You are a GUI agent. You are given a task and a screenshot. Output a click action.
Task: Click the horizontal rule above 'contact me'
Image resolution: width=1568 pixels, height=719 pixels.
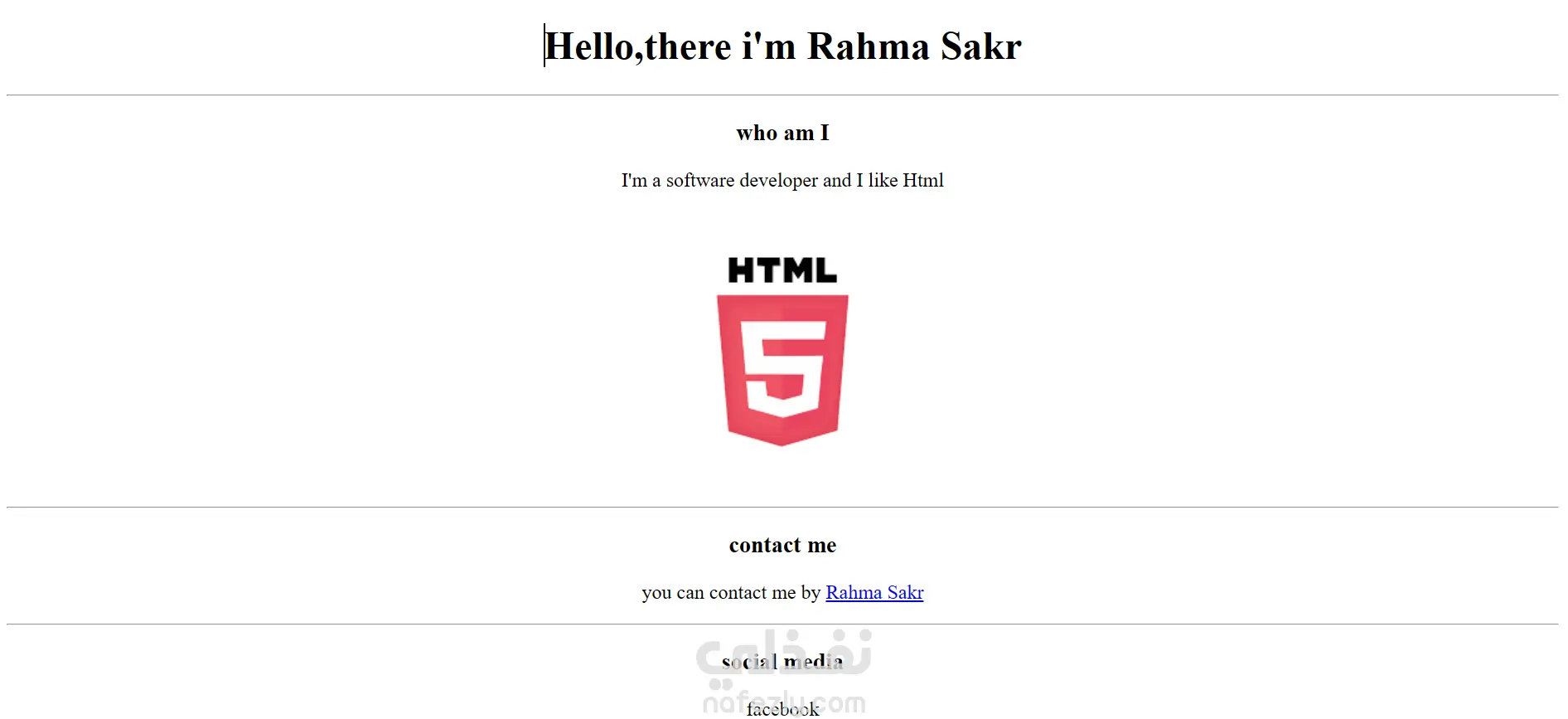click(x=782, y=507)
